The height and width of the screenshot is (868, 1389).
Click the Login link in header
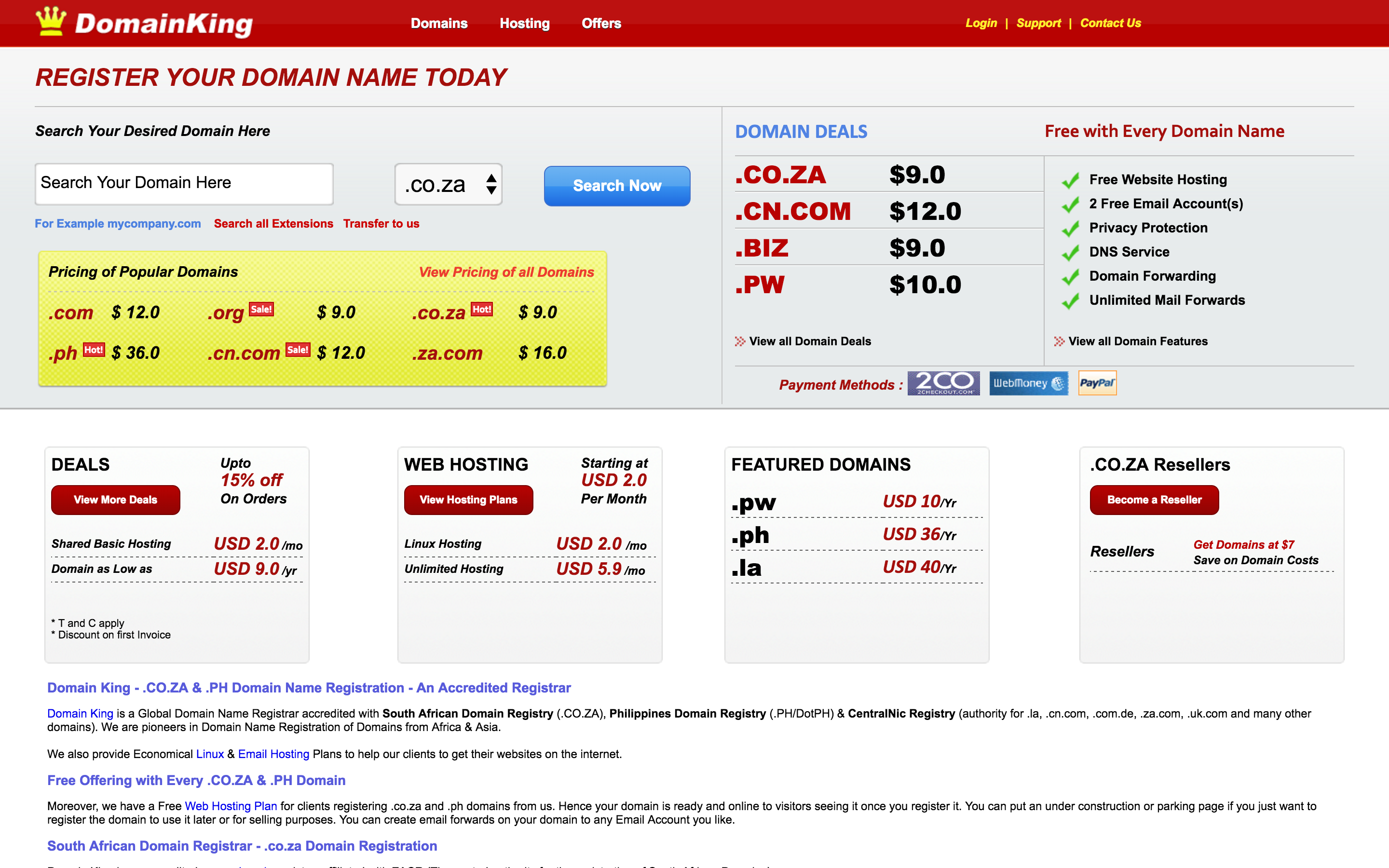[x=981, y=24]
